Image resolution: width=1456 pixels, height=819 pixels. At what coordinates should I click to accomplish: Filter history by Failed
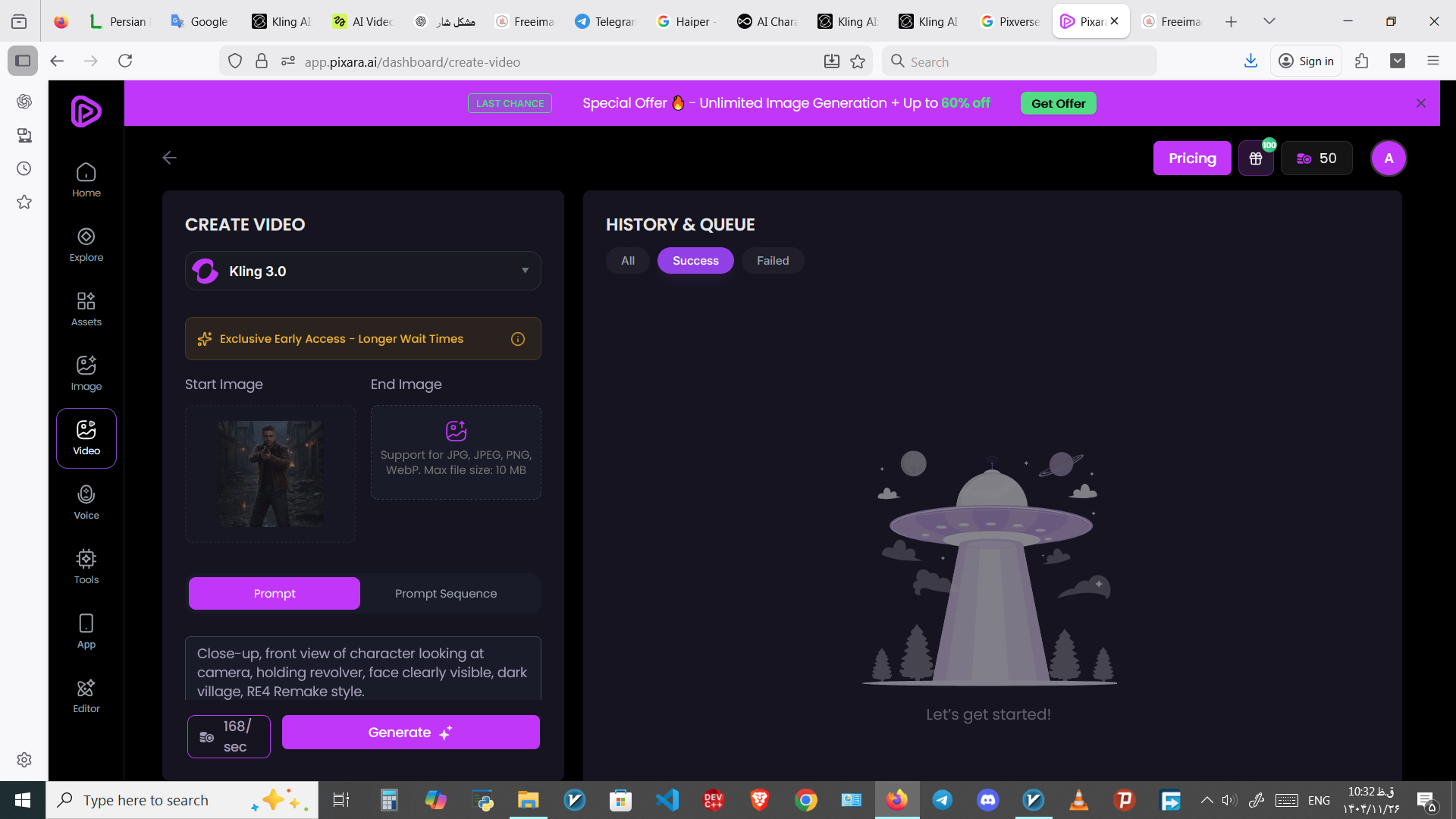pos(773,261)
